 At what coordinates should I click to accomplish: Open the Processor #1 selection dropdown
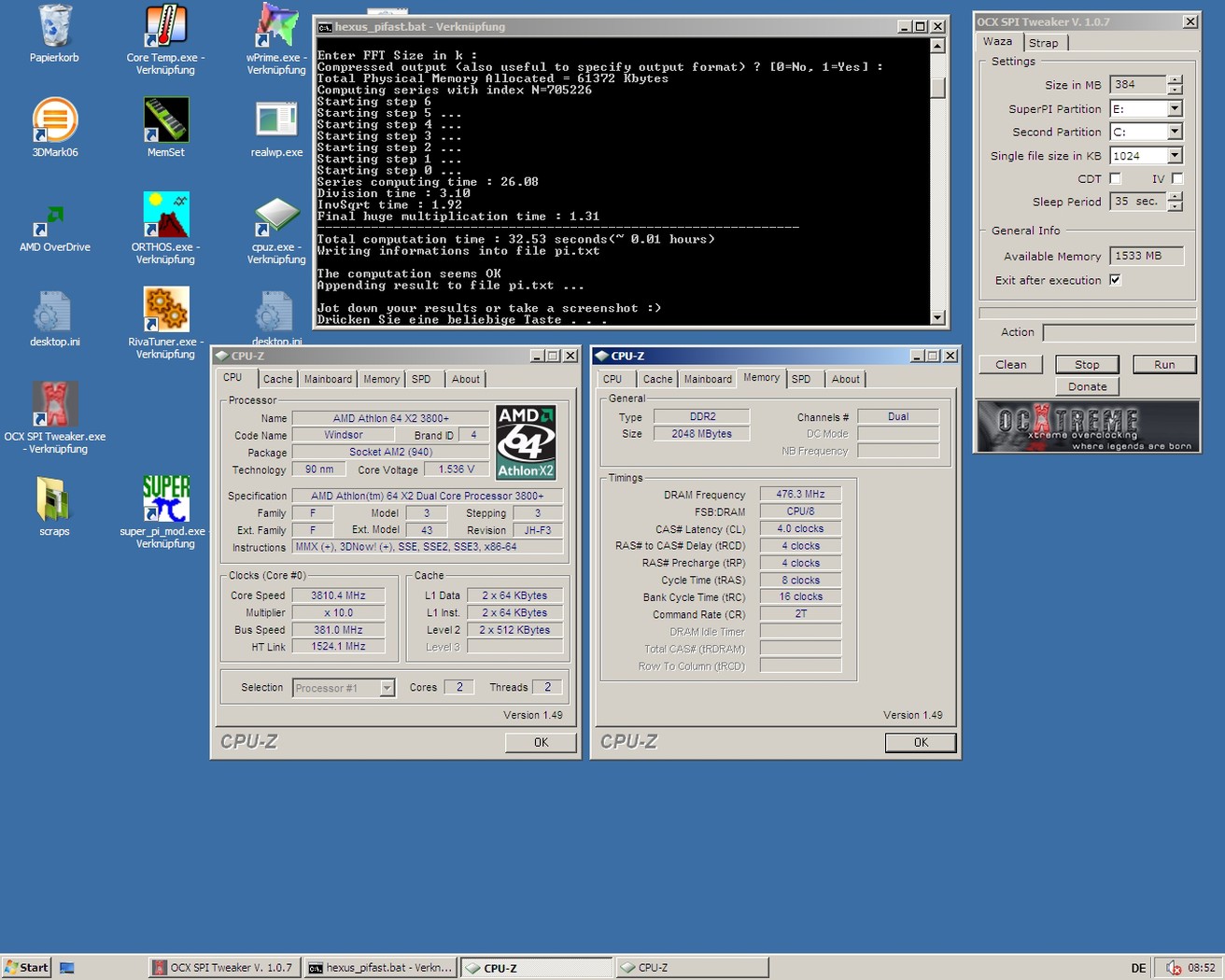point(387,688)
